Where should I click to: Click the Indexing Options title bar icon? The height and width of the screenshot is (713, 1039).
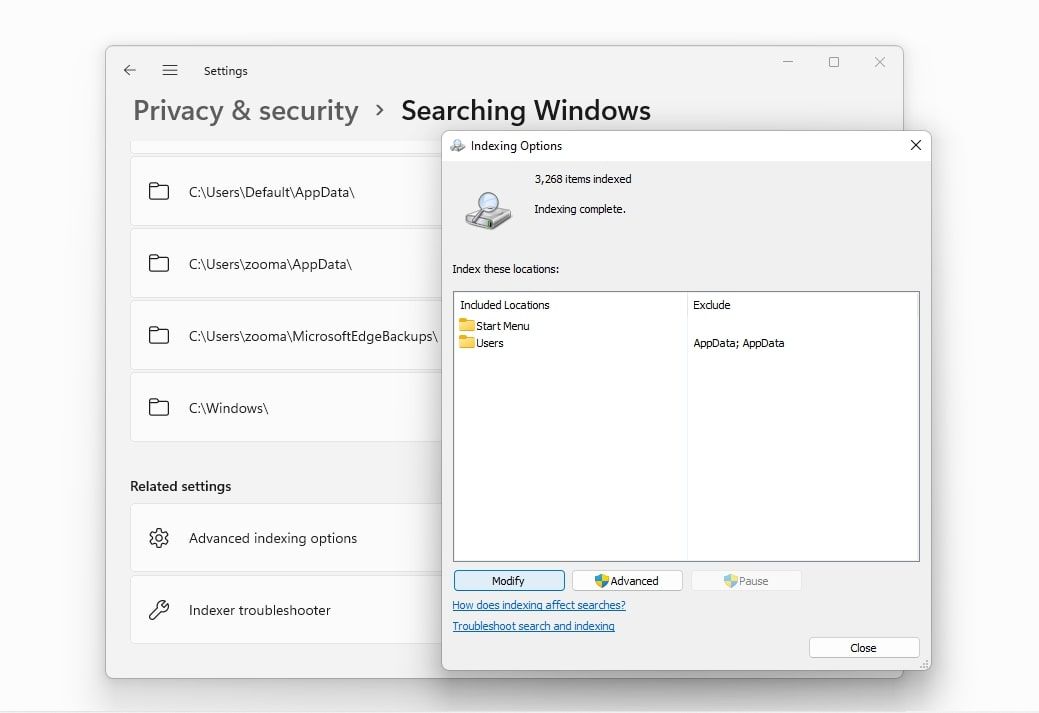click(457, 146)
